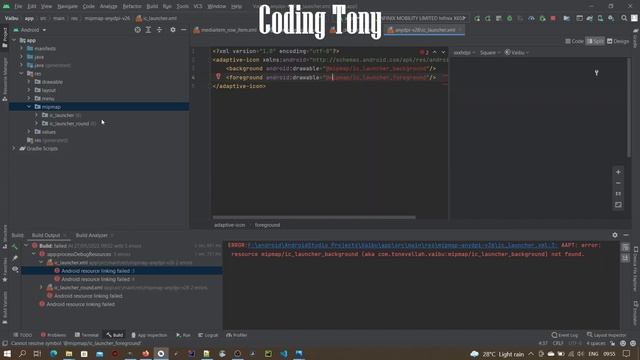Click the red quick-fix bulb icon
The image size is (640, 360).
click(x=218, y=77)
